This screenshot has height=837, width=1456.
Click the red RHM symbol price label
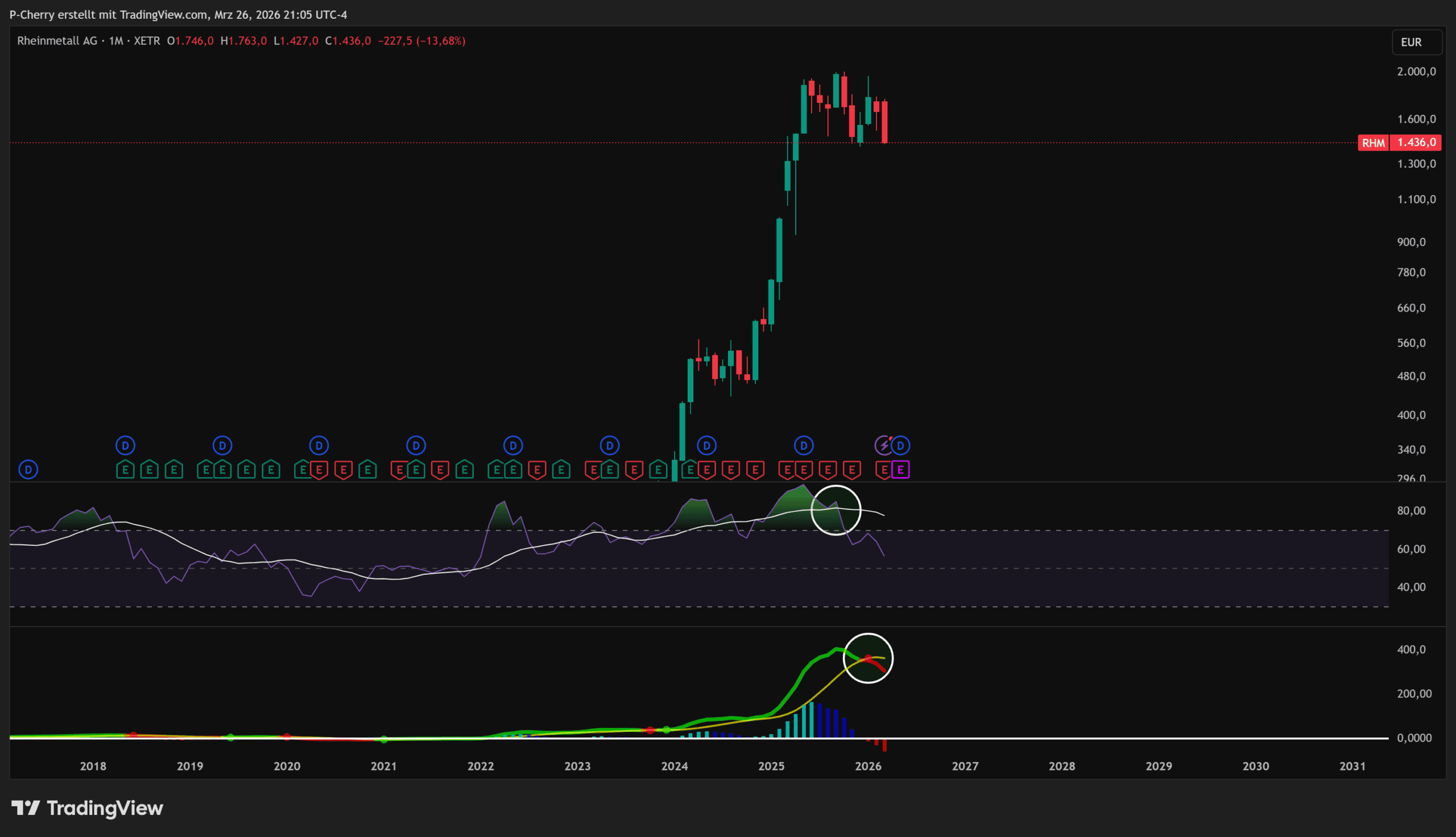pos(1372,143)
